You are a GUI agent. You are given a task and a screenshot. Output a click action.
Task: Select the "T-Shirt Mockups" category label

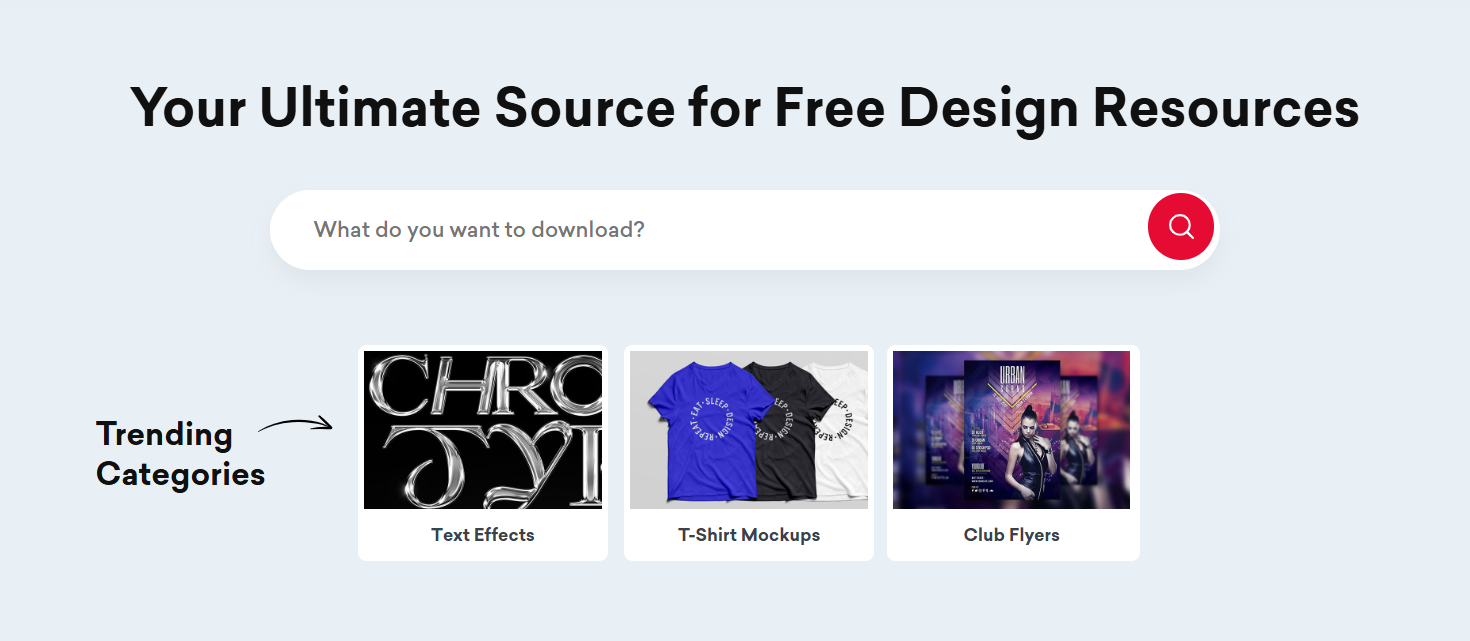(749, 535)
